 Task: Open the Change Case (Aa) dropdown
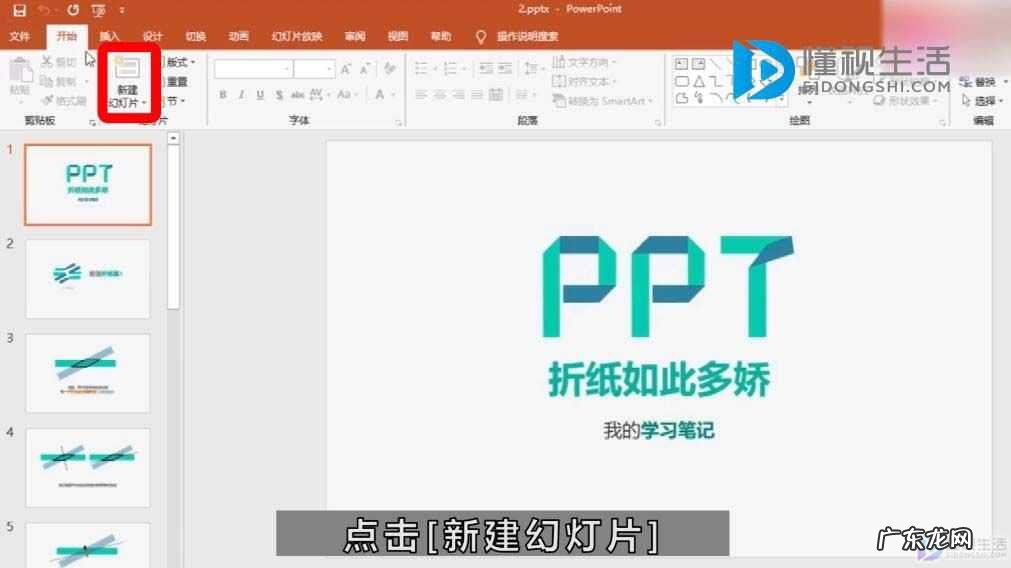tap(346, 95)
